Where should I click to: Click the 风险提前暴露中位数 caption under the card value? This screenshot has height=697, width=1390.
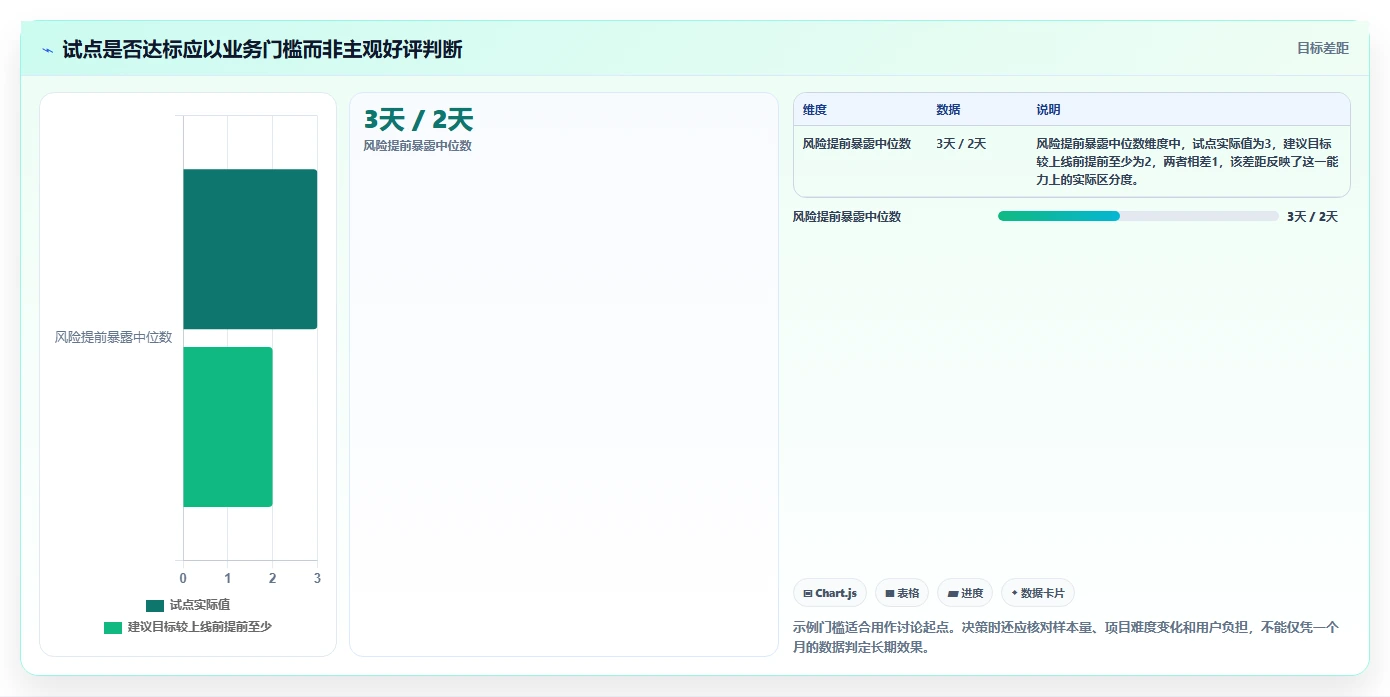point(418,146)
